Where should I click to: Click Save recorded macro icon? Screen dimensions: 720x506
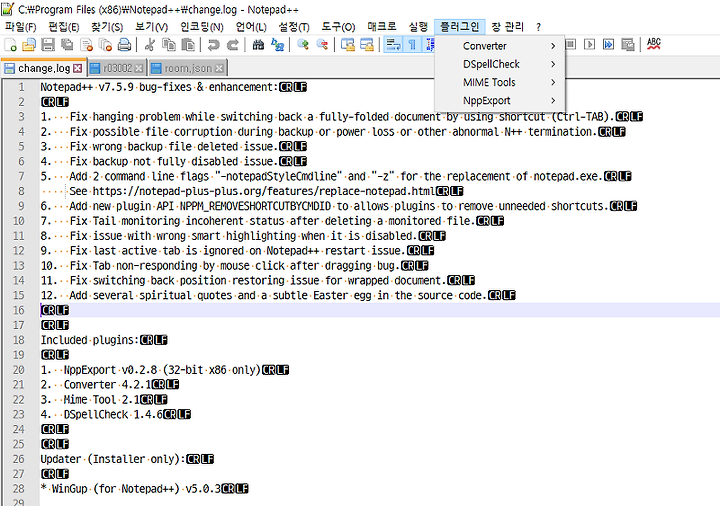point(627,45)
